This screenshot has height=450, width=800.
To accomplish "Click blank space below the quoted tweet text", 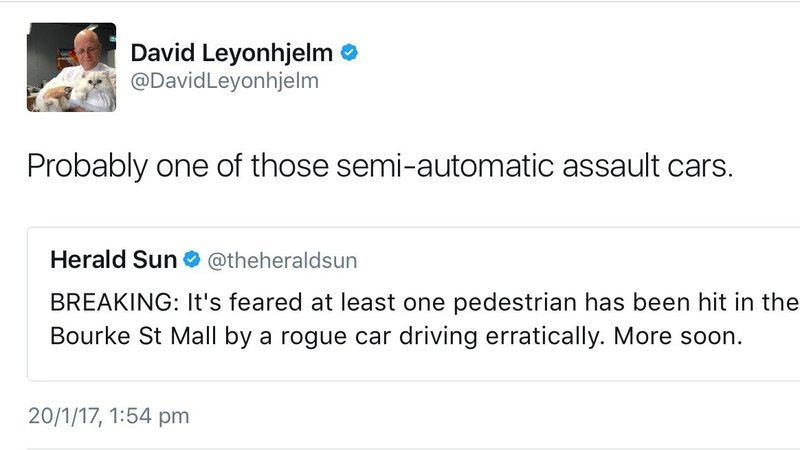I will click(x=400, y=368).
